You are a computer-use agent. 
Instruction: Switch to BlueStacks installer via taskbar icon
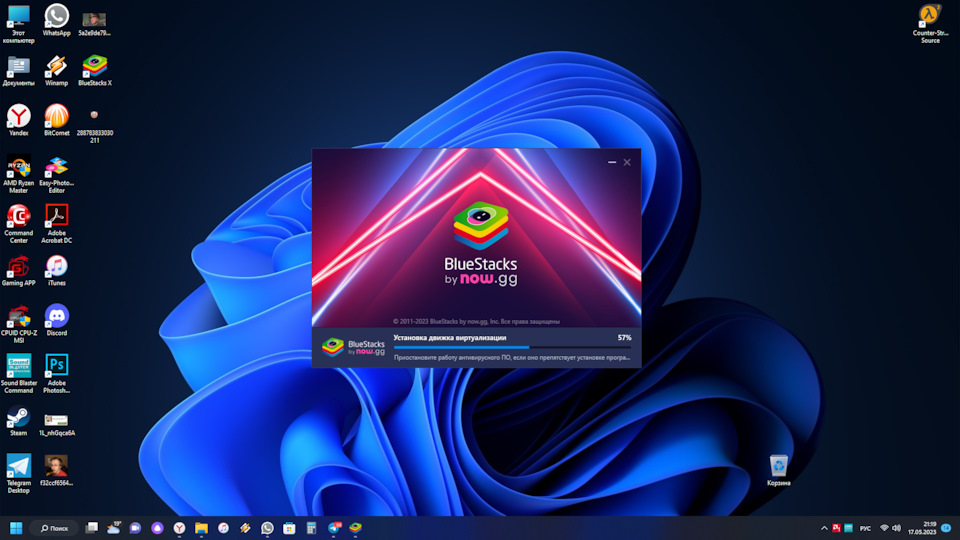(x=356, y=528)
